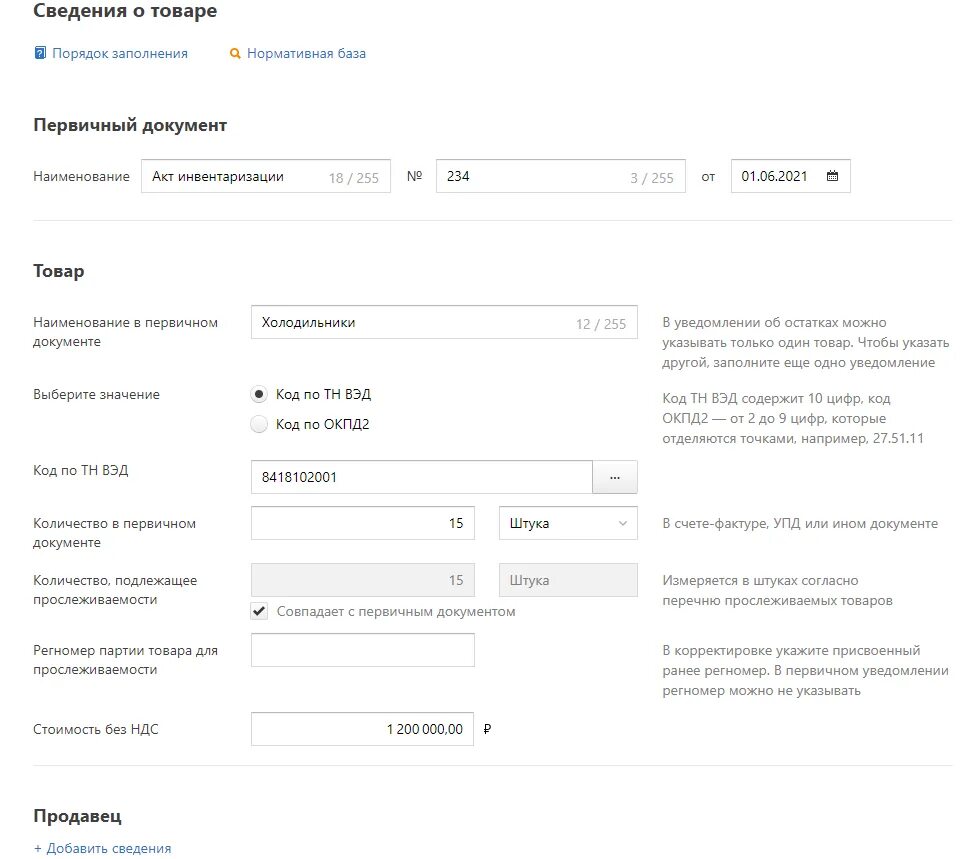975x859 pixels.
Task: Click the document name field Акт инвентаризации
Action: coord(266,176)
